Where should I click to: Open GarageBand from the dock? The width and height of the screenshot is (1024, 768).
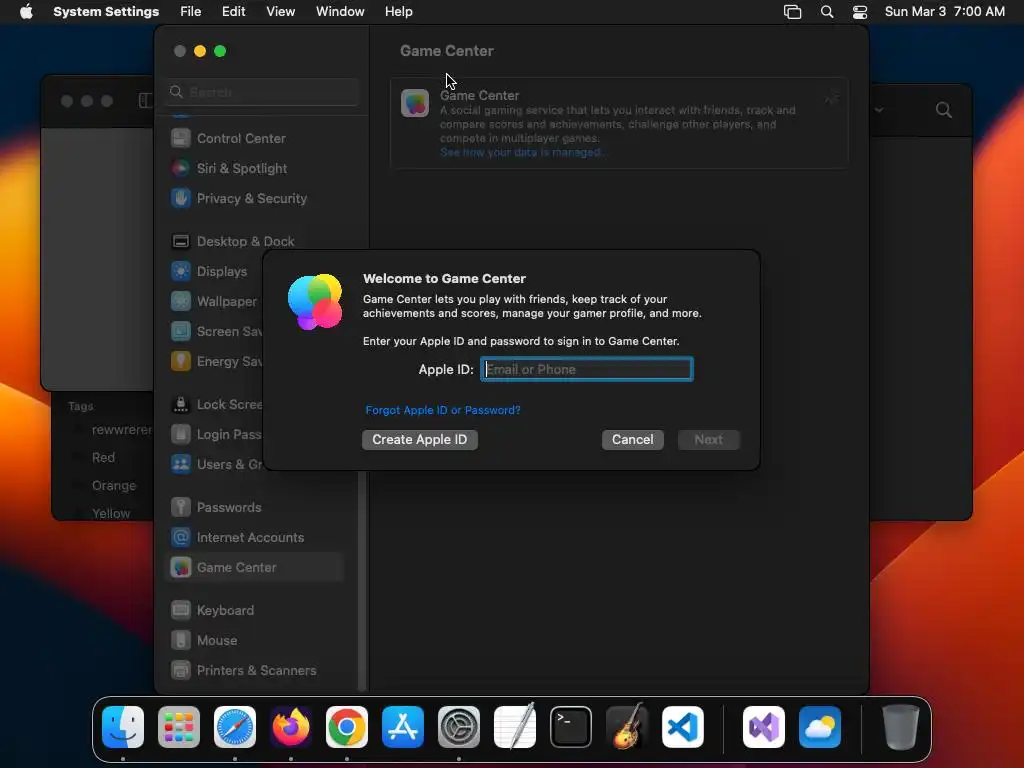(627, 727)
